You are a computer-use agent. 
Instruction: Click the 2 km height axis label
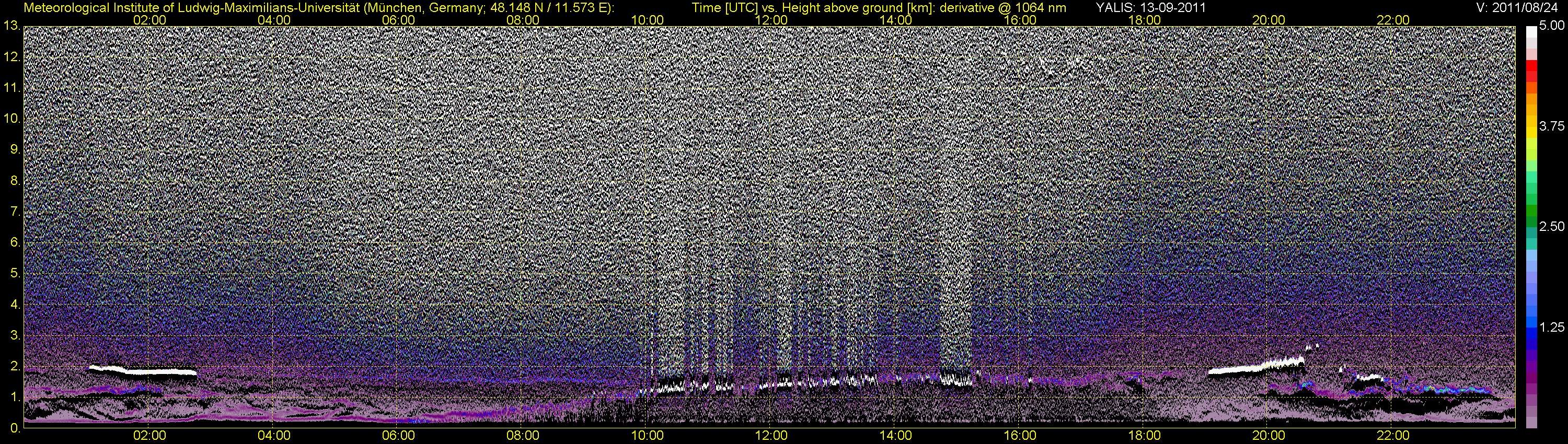tap(15, 366)
